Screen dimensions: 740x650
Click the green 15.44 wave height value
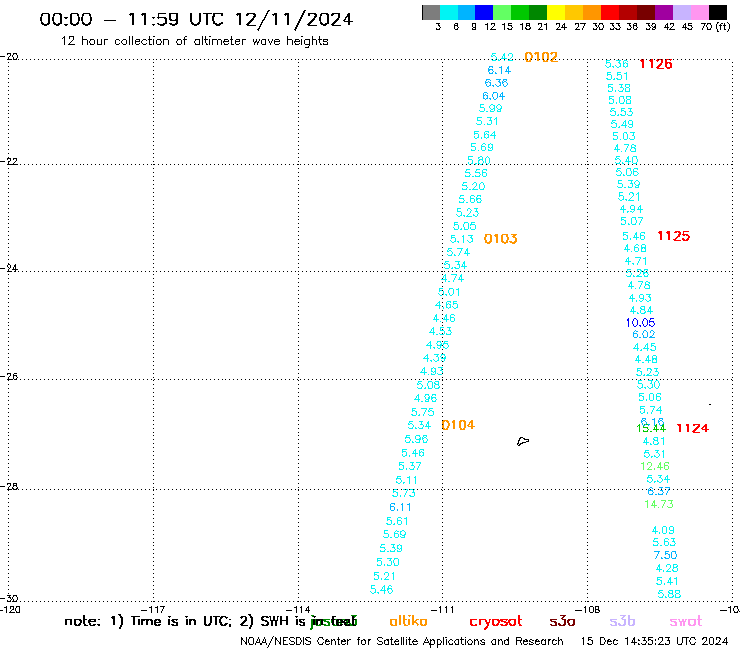[x=651, y=429]
